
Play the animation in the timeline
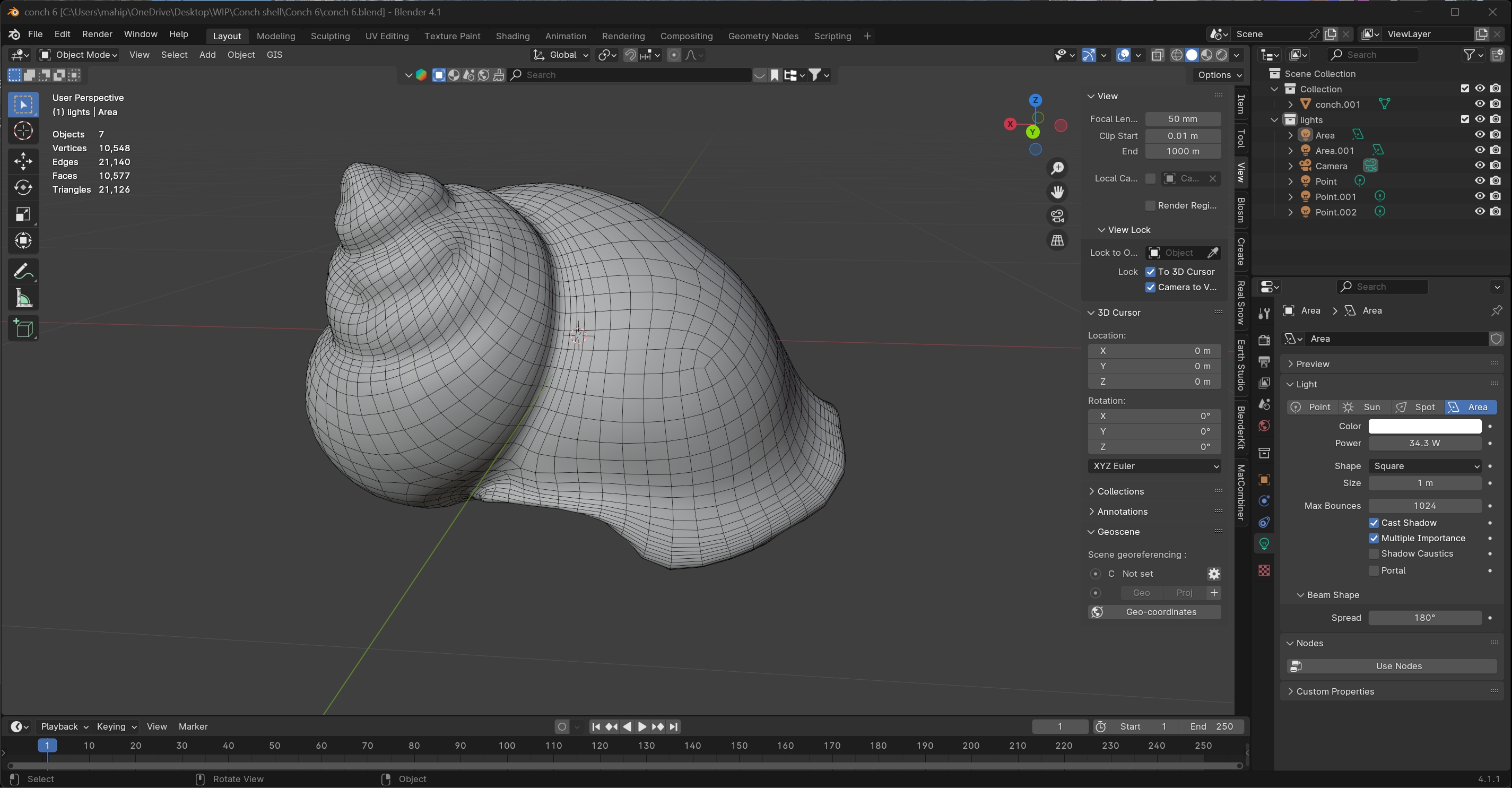click(642, 726)
